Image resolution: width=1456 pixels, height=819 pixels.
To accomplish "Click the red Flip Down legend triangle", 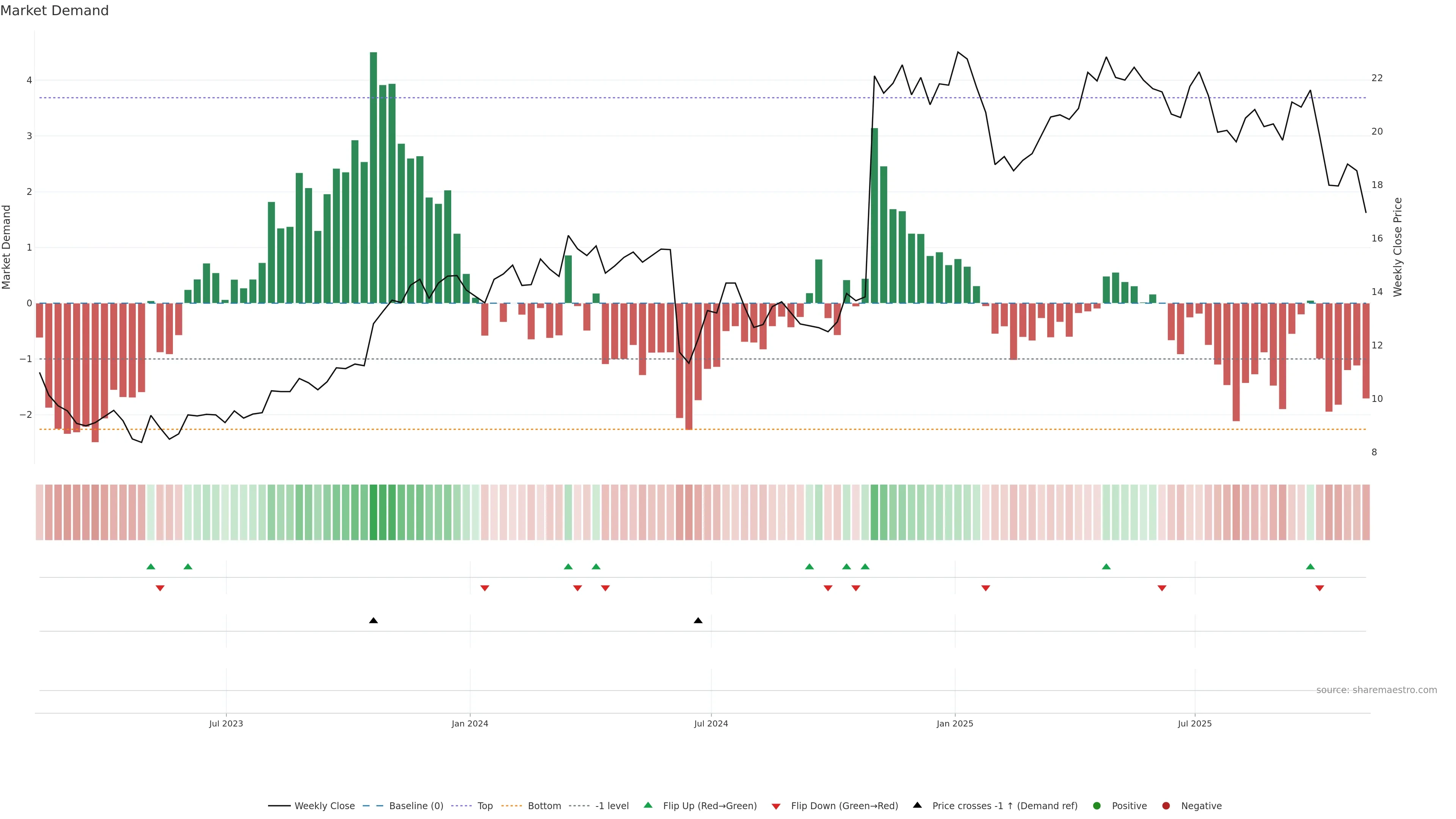I will click(775, 806).
